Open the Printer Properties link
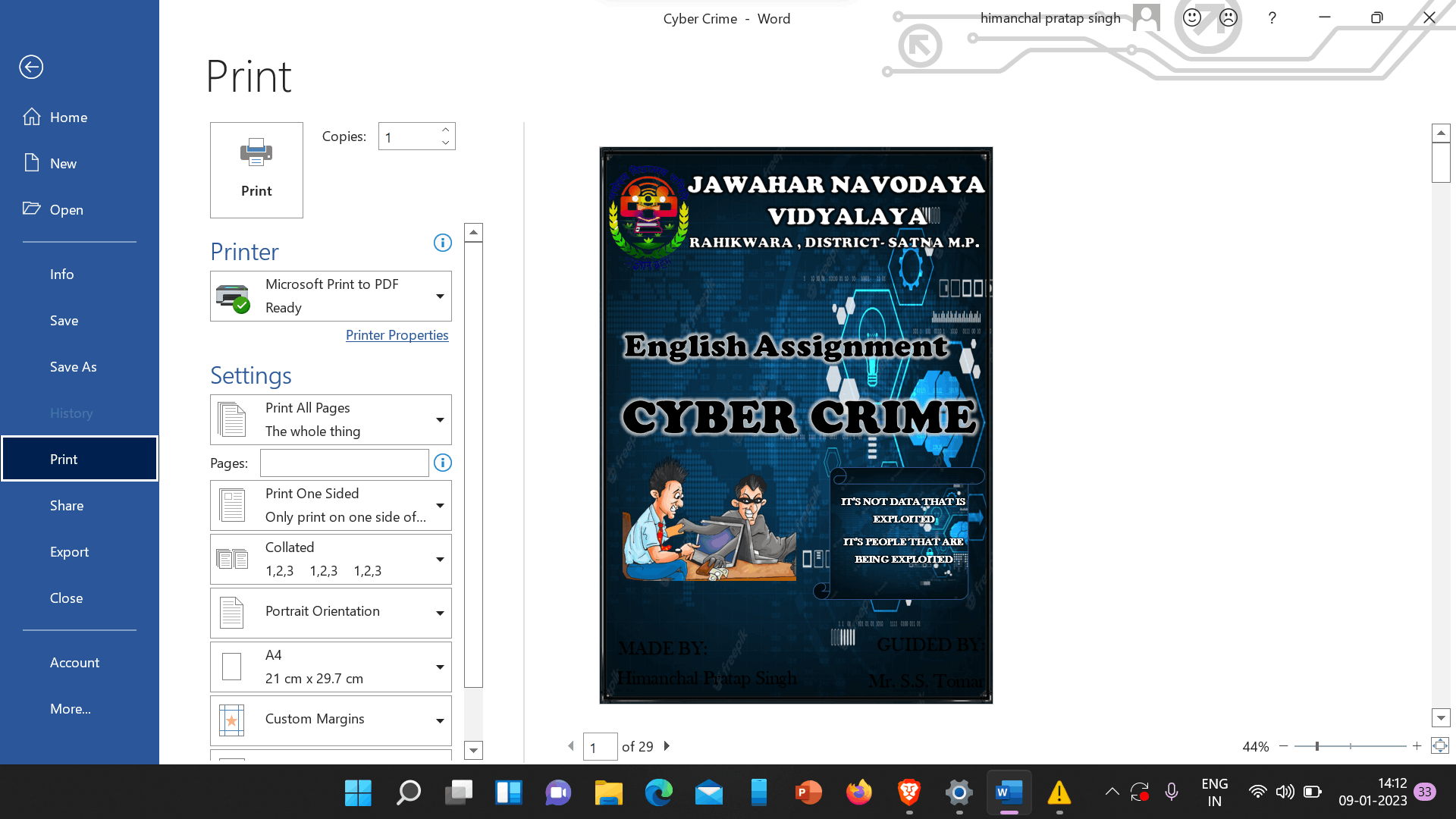1456x819 pixels. 397,335
